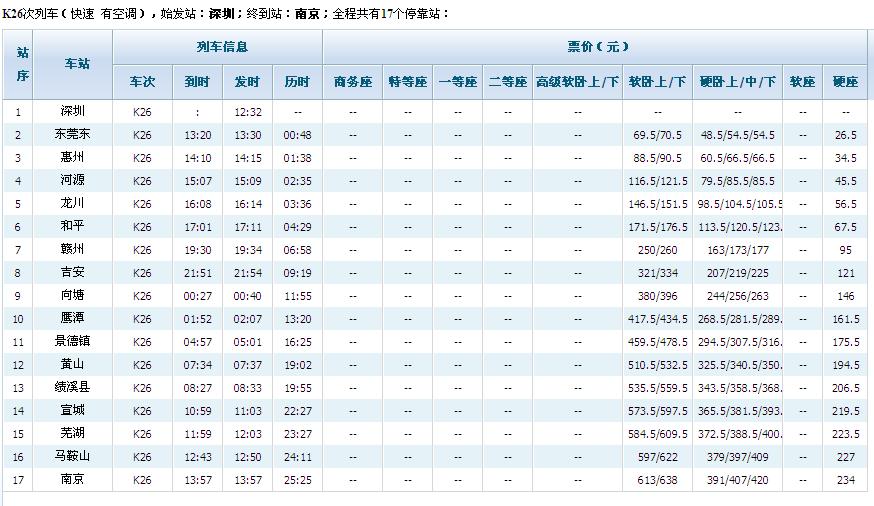Click the 列车信息 header cell

click(222, 47)
